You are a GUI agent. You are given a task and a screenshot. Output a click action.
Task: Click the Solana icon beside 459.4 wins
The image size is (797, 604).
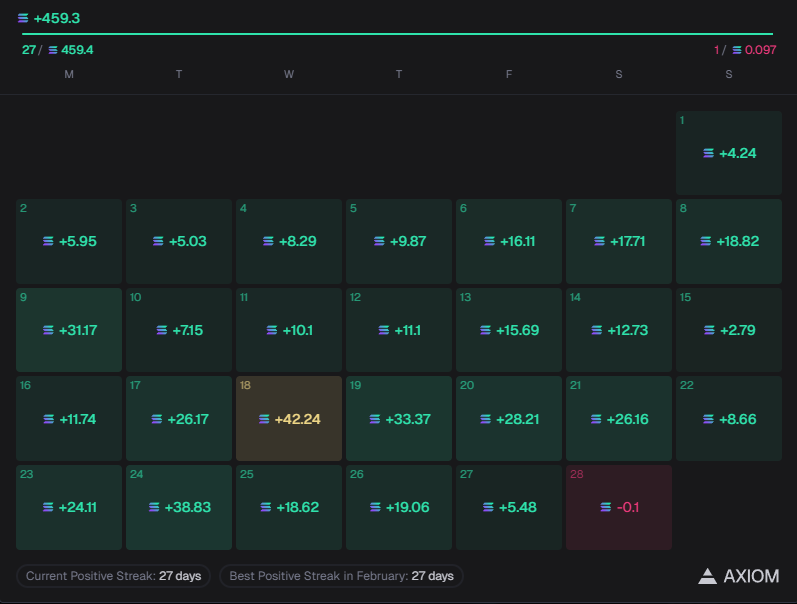[x=53, y=50]
